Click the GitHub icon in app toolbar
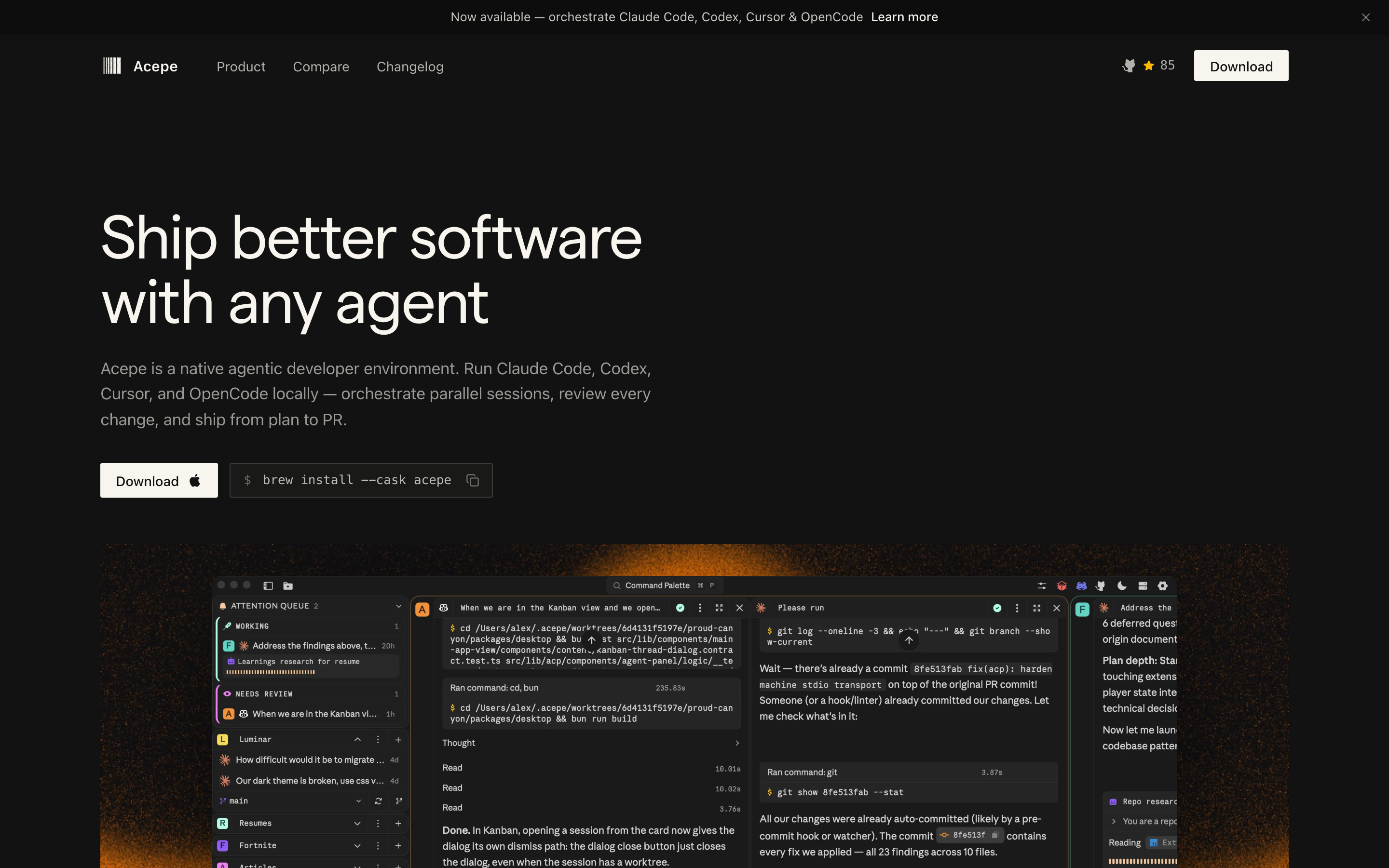The width and height of the screenshot is (1389, 868). 1101,585
